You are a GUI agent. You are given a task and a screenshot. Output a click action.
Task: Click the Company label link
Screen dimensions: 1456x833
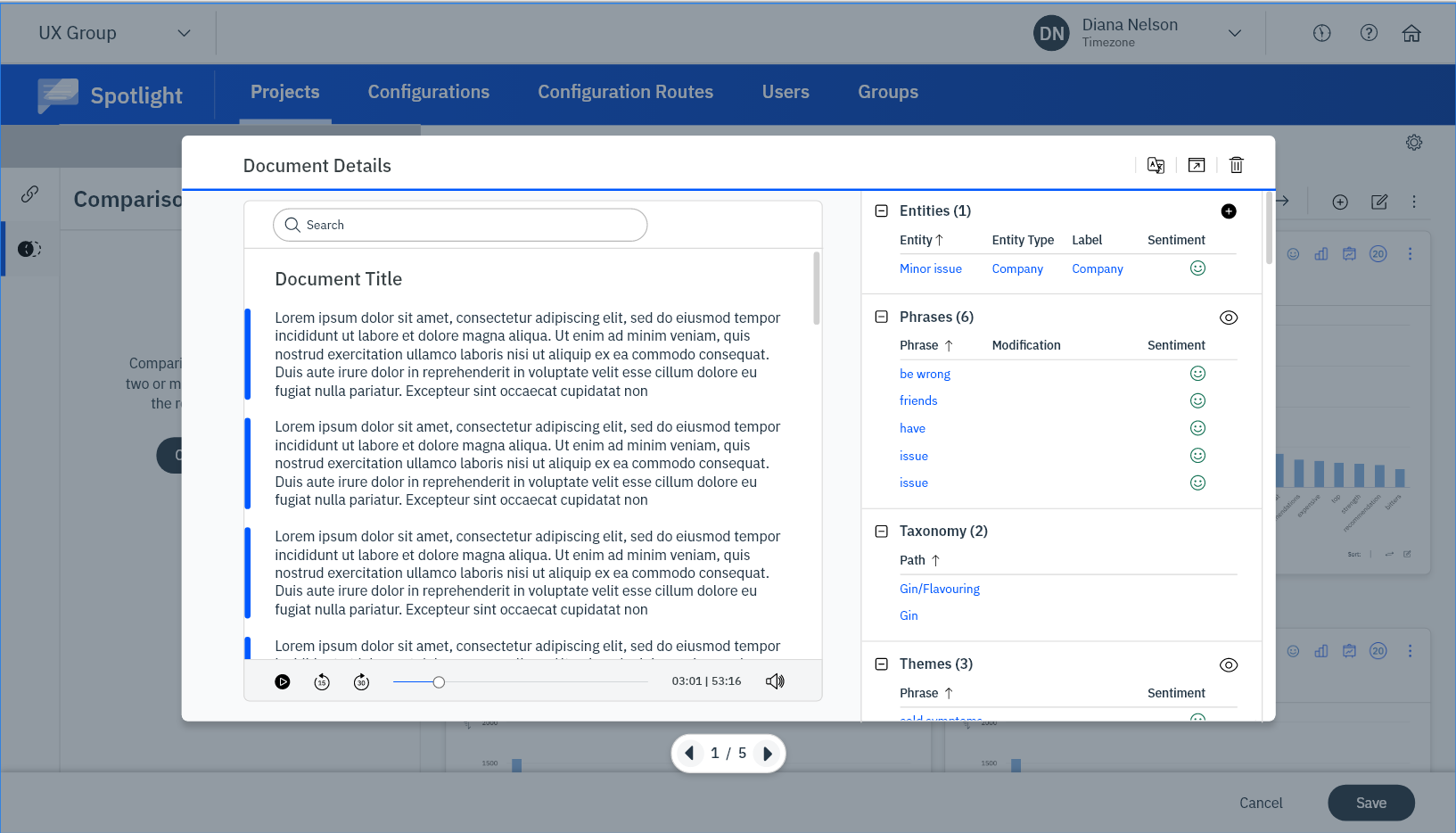pos(1098,268)
